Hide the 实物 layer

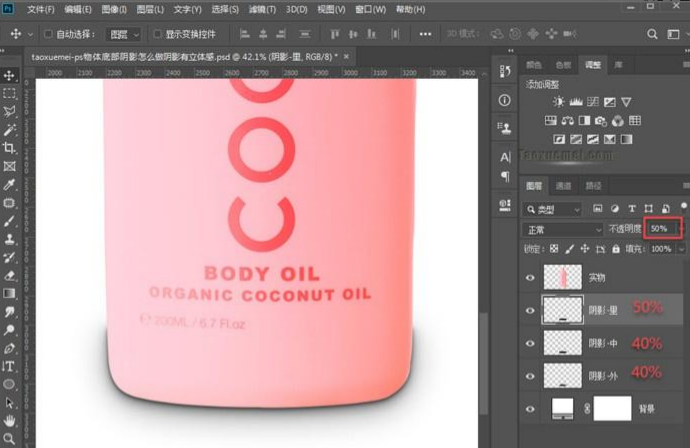(x=530, y=278)
